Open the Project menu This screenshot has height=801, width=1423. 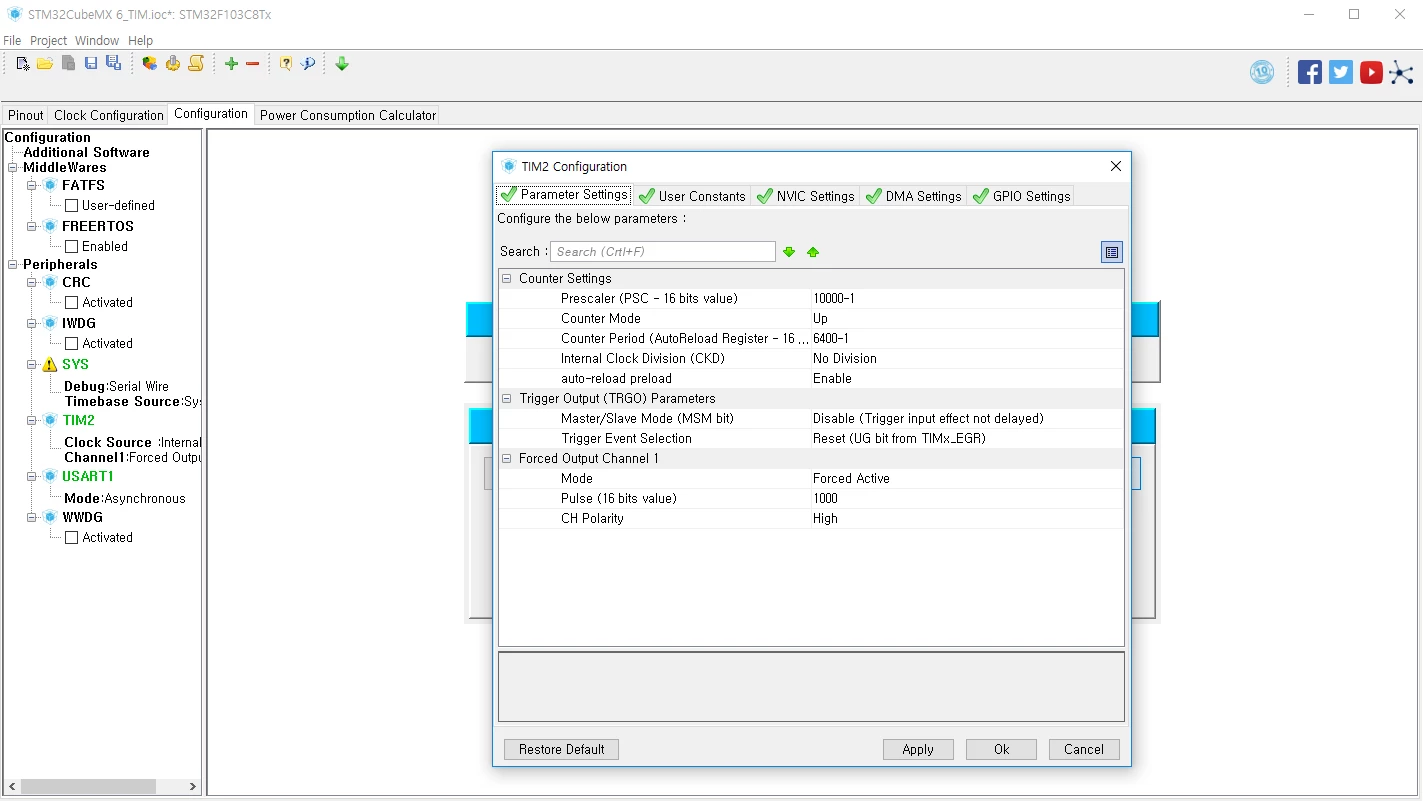48,41
